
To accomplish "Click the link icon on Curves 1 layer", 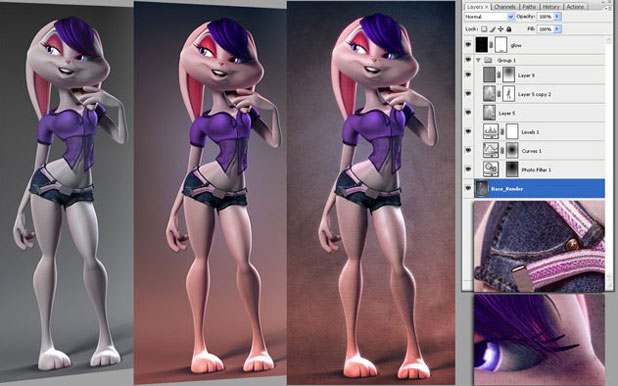I will tap(502, 151).
